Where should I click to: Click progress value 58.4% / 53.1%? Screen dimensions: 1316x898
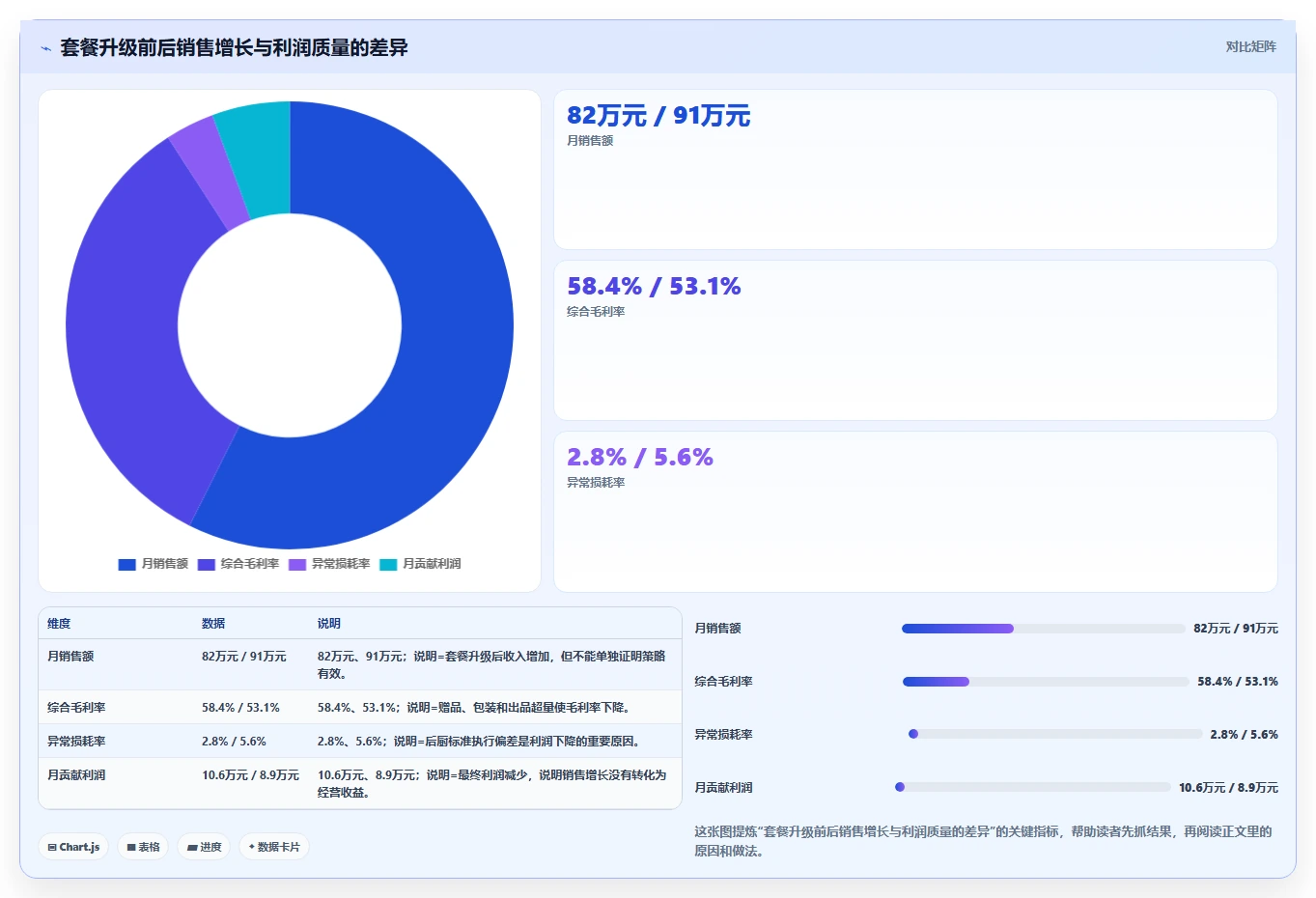pyautogui.click(x=1238, y=682)
